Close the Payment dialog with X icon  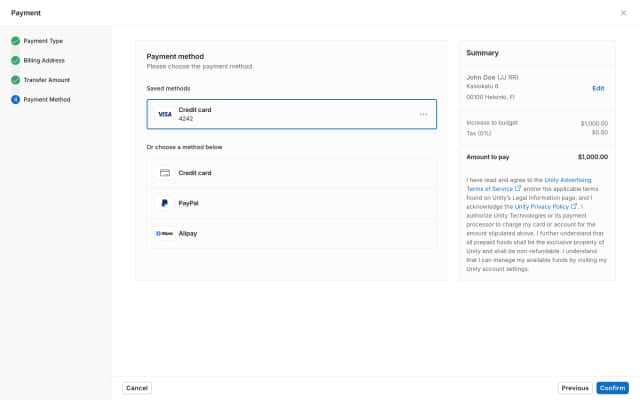(623, 13)
